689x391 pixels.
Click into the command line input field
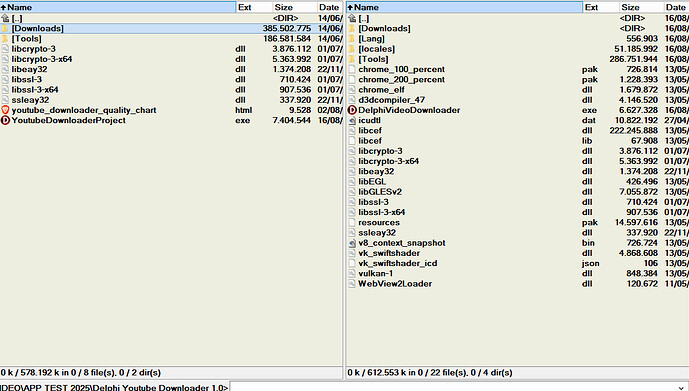pyautogui.click(x=453, y=387)
